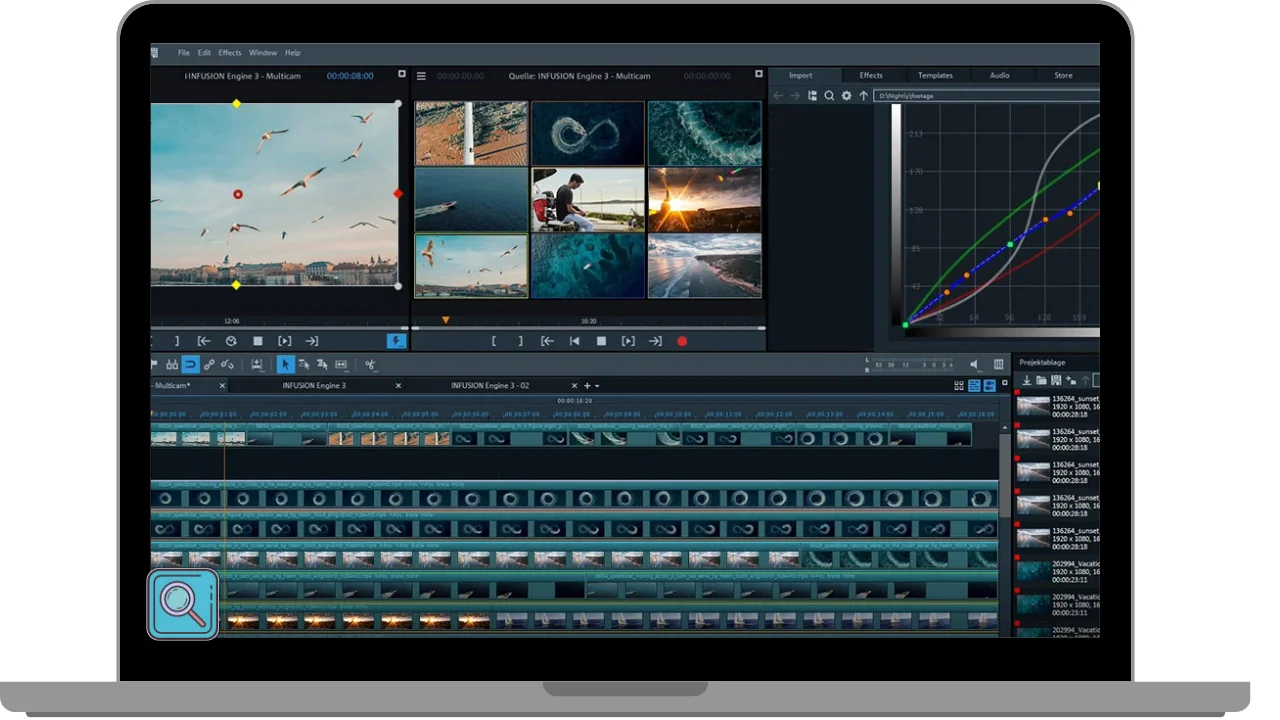Toggle the blue lightning performance button

[397, 341]
